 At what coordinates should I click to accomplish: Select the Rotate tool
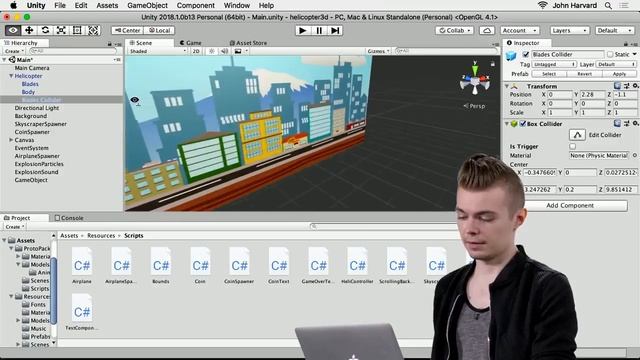tap(45, 30)
